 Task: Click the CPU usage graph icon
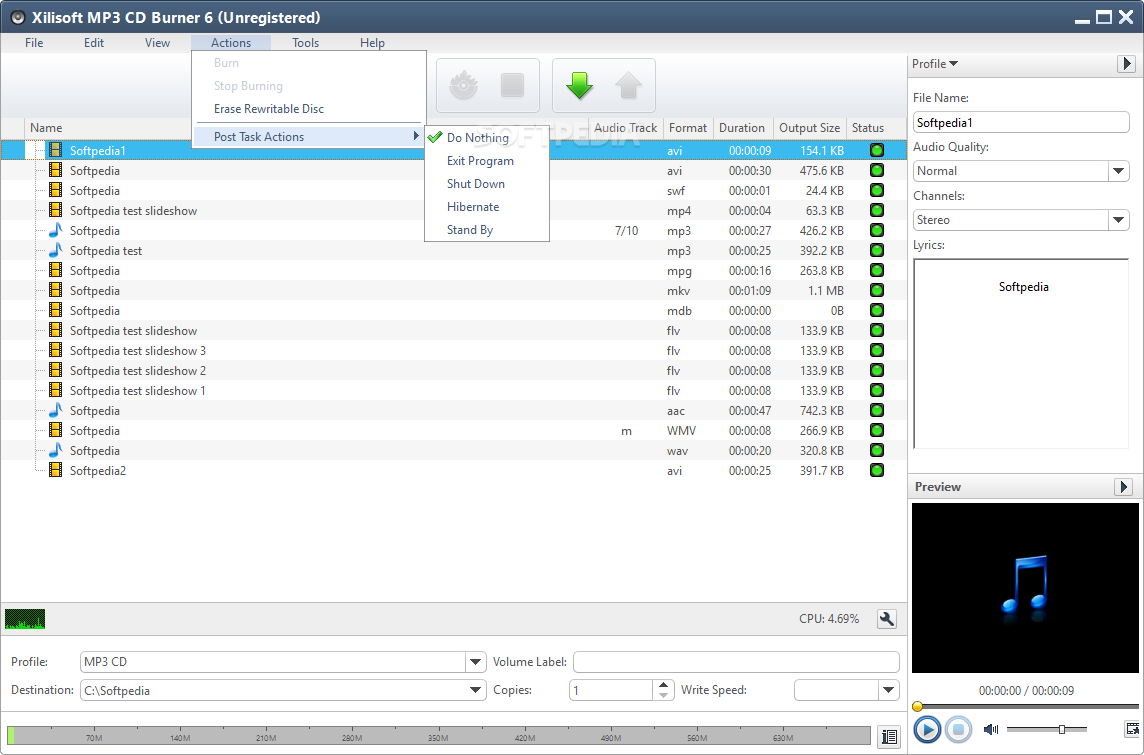[25, 619]
